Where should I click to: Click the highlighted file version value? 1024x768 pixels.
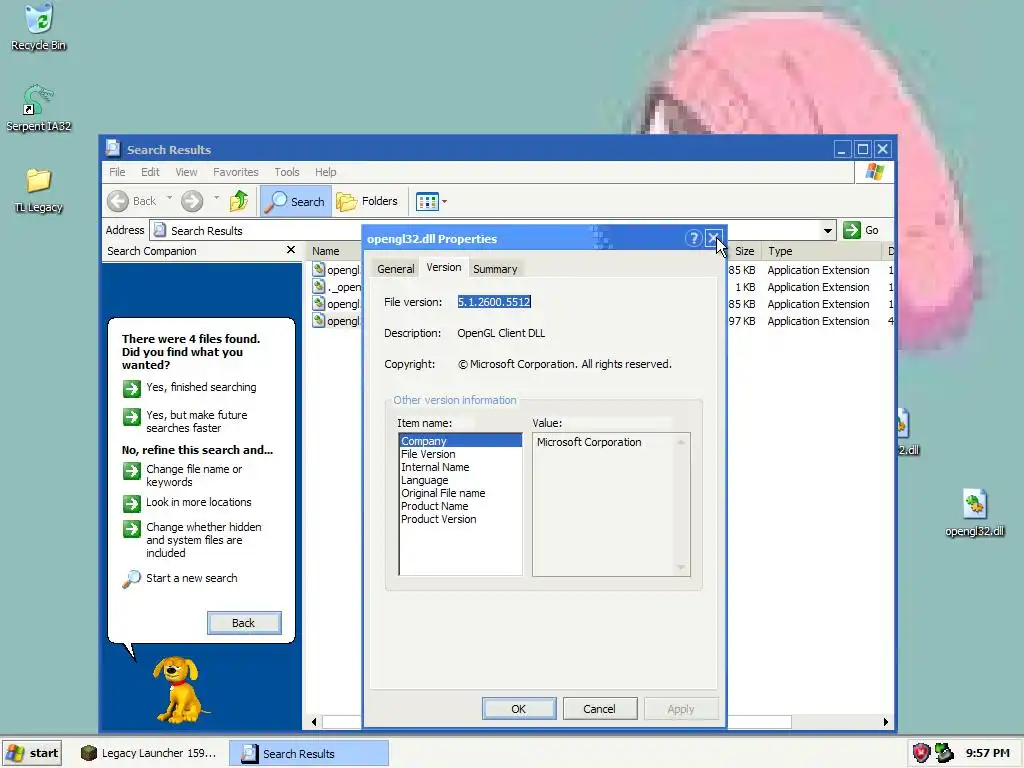494,302
